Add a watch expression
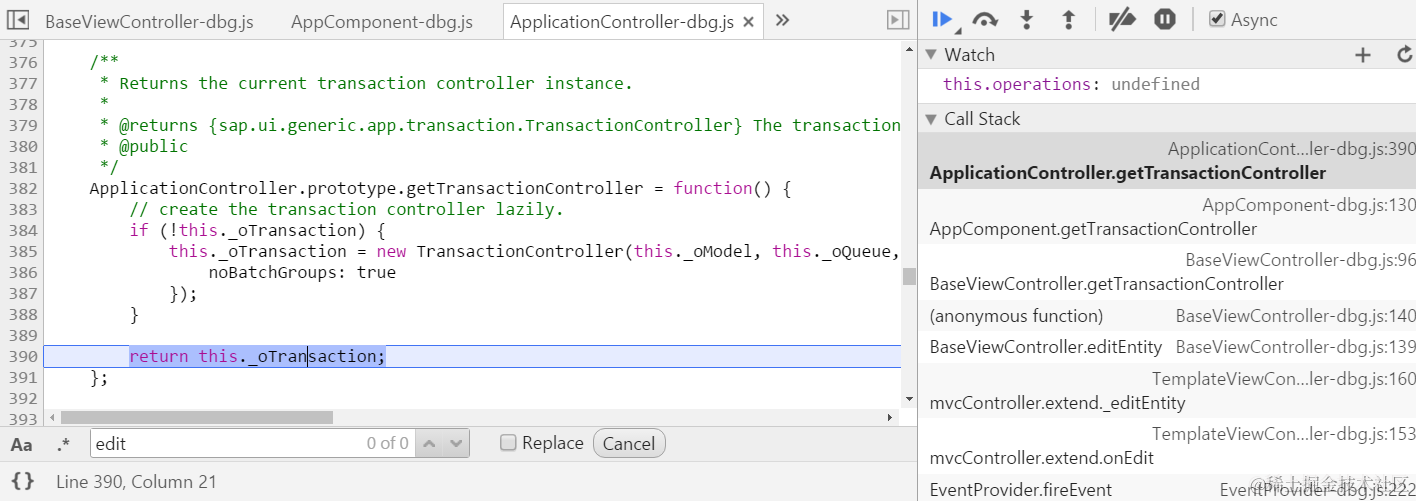The height and width of the screenshot is (501, 1416). pos(1362,55)
